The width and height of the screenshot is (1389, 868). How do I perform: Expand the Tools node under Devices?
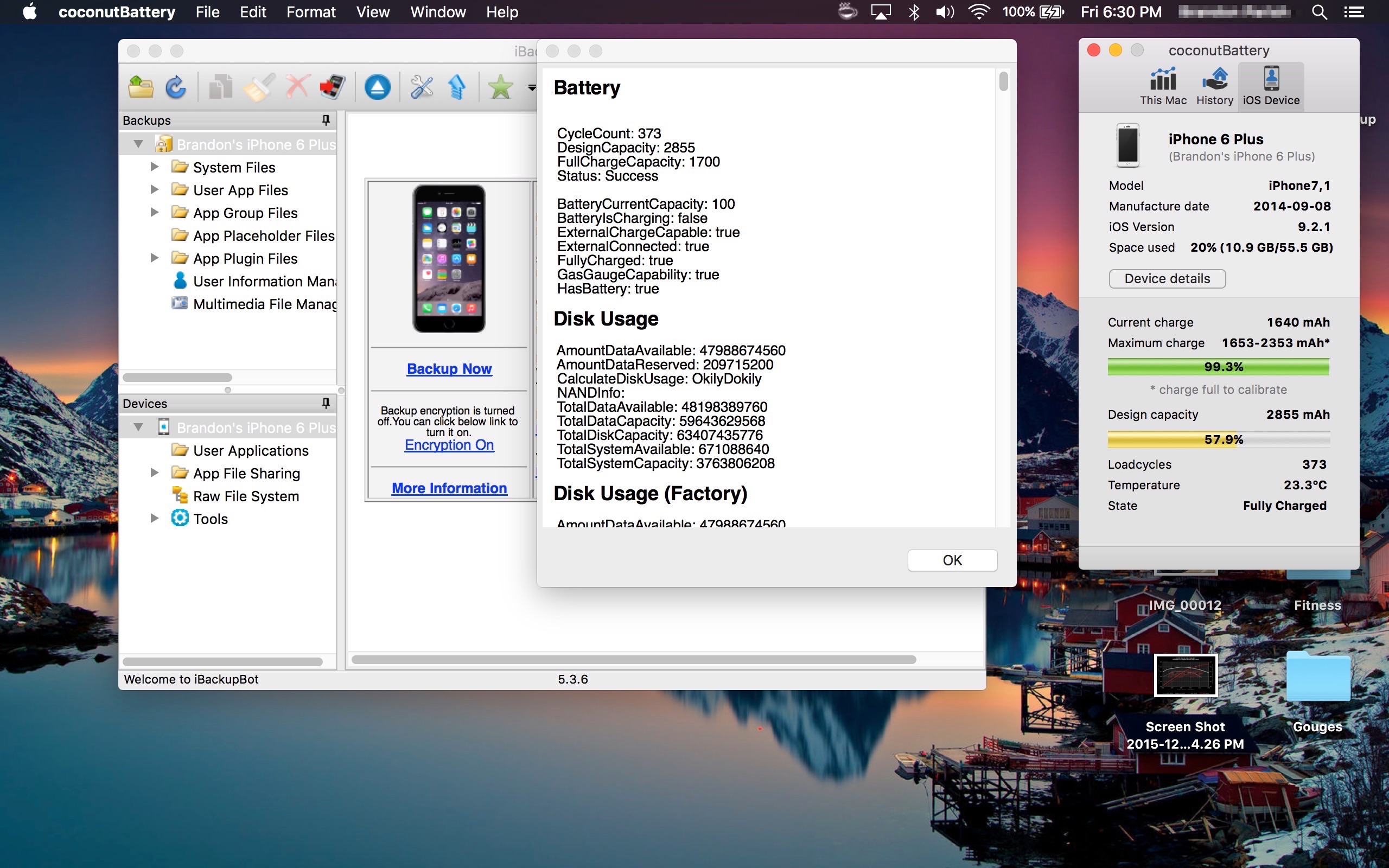point(155,519)
